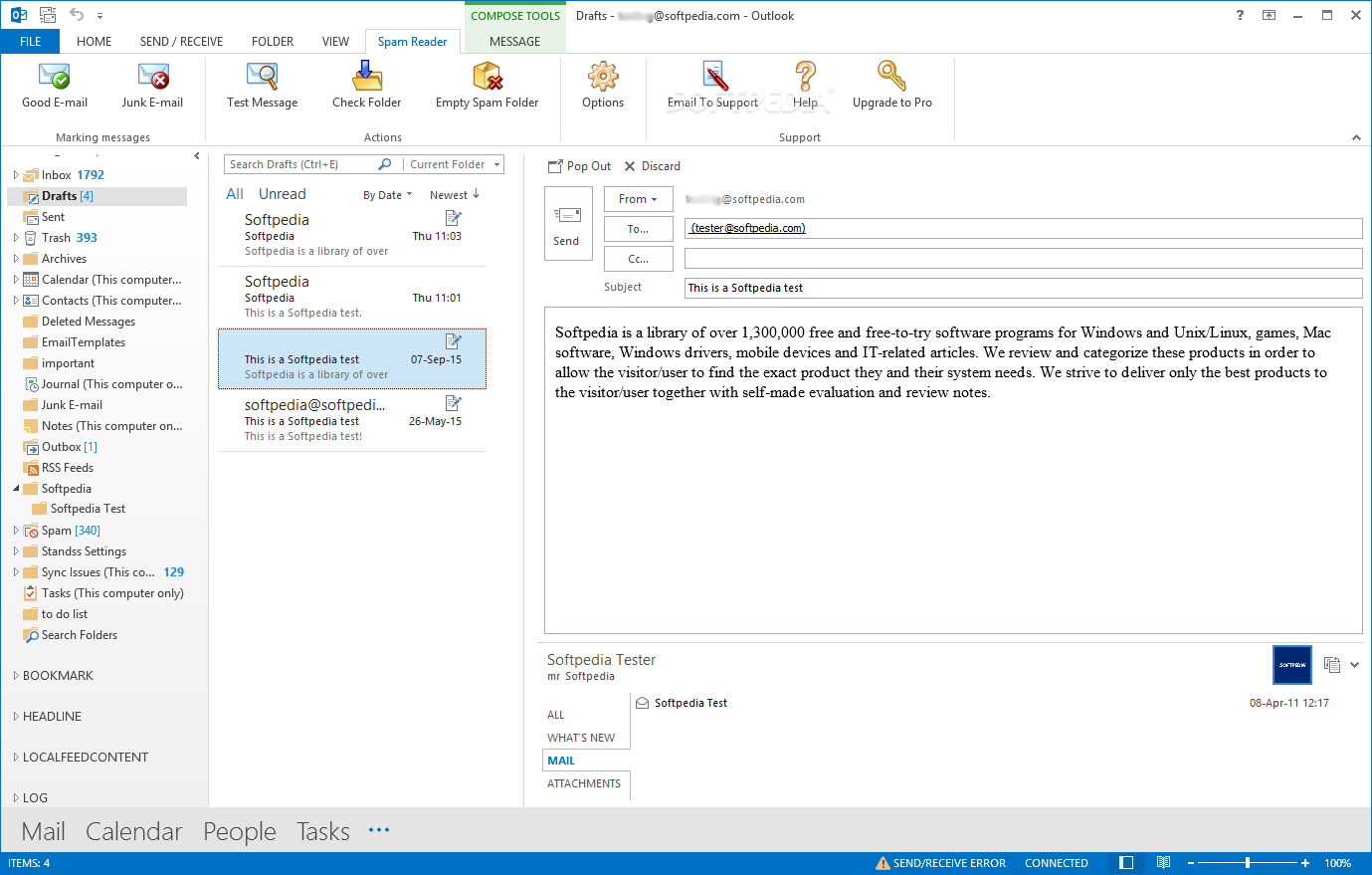Viewport: 1372px width, 875px height.
Task: Click the send/receive all folders quick icon
Action: click(47, 15)
